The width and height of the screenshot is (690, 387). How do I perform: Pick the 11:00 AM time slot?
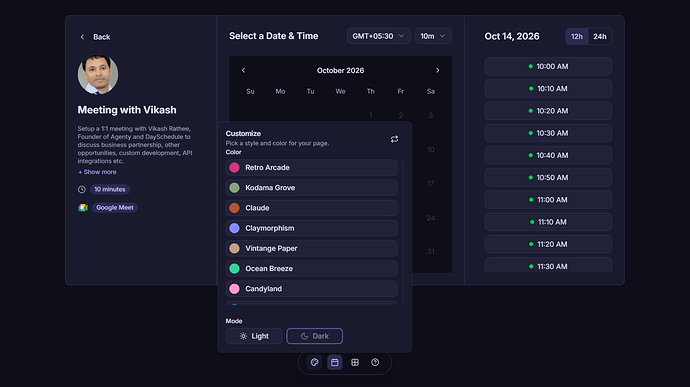(548, 200)
